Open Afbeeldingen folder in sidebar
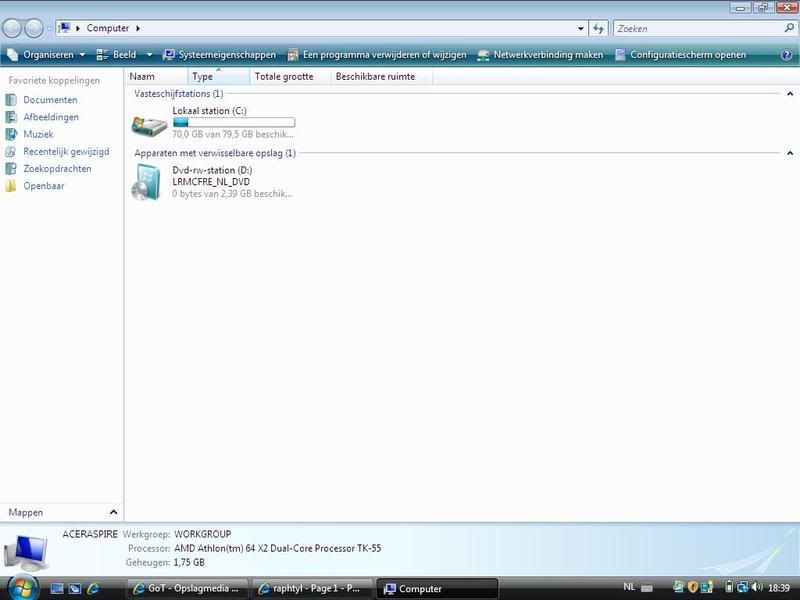Screen dimensions: 800x600 click(x=50, y=117)
